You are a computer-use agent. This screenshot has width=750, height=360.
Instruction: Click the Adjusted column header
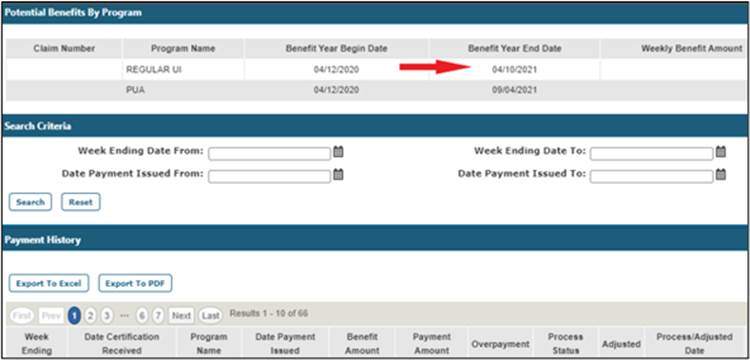click(x=621, y=344)
